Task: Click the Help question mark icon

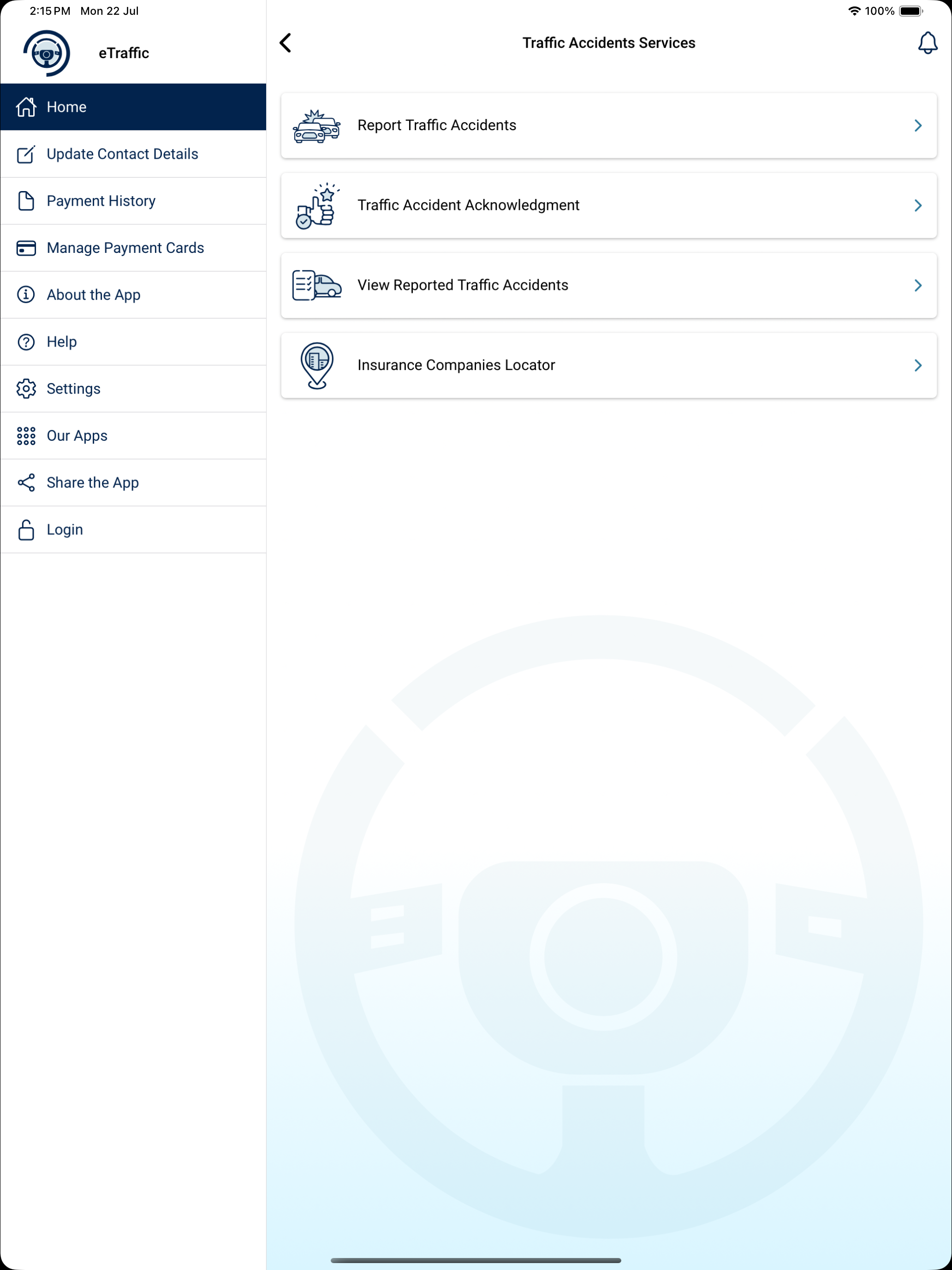Action: click(x=26, y=341)
